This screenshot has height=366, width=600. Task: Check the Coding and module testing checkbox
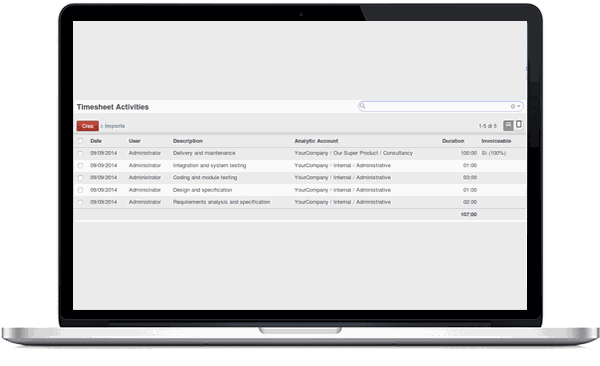pyautogui.click(x=80, y=178)
